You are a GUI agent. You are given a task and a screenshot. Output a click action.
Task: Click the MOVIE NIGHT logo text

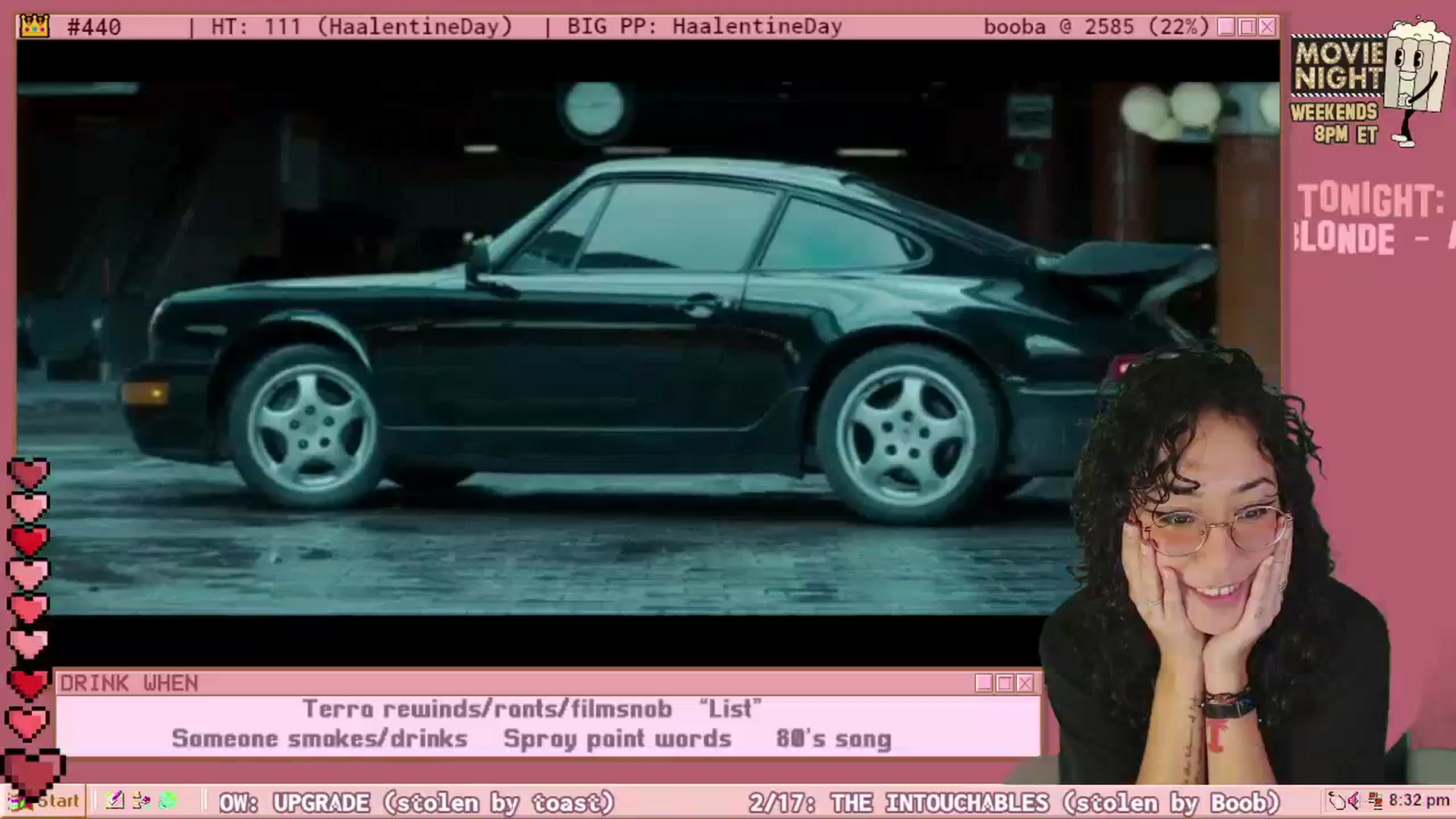(1338, 66)
